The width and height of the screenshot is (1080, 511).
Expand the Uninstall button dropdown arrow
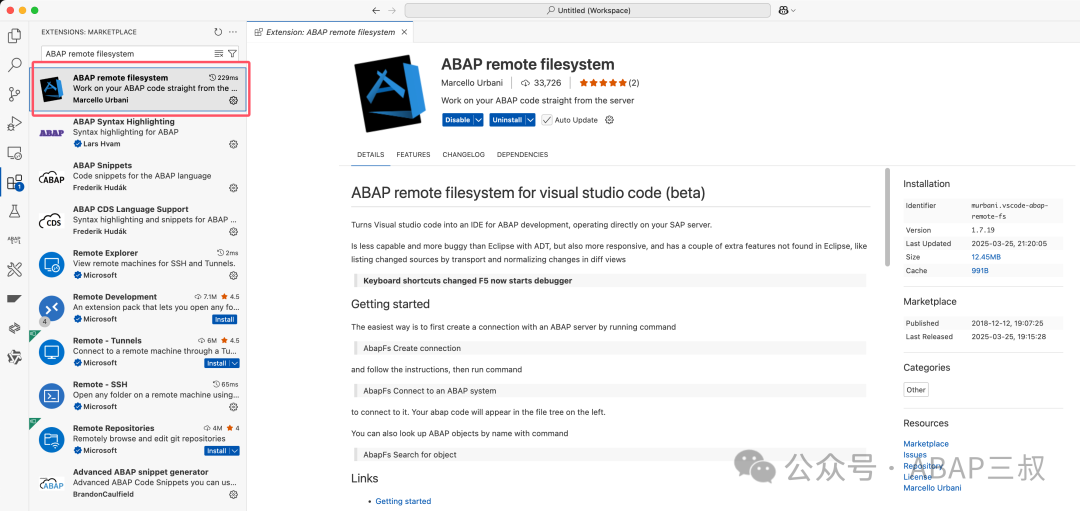[530, 120]
